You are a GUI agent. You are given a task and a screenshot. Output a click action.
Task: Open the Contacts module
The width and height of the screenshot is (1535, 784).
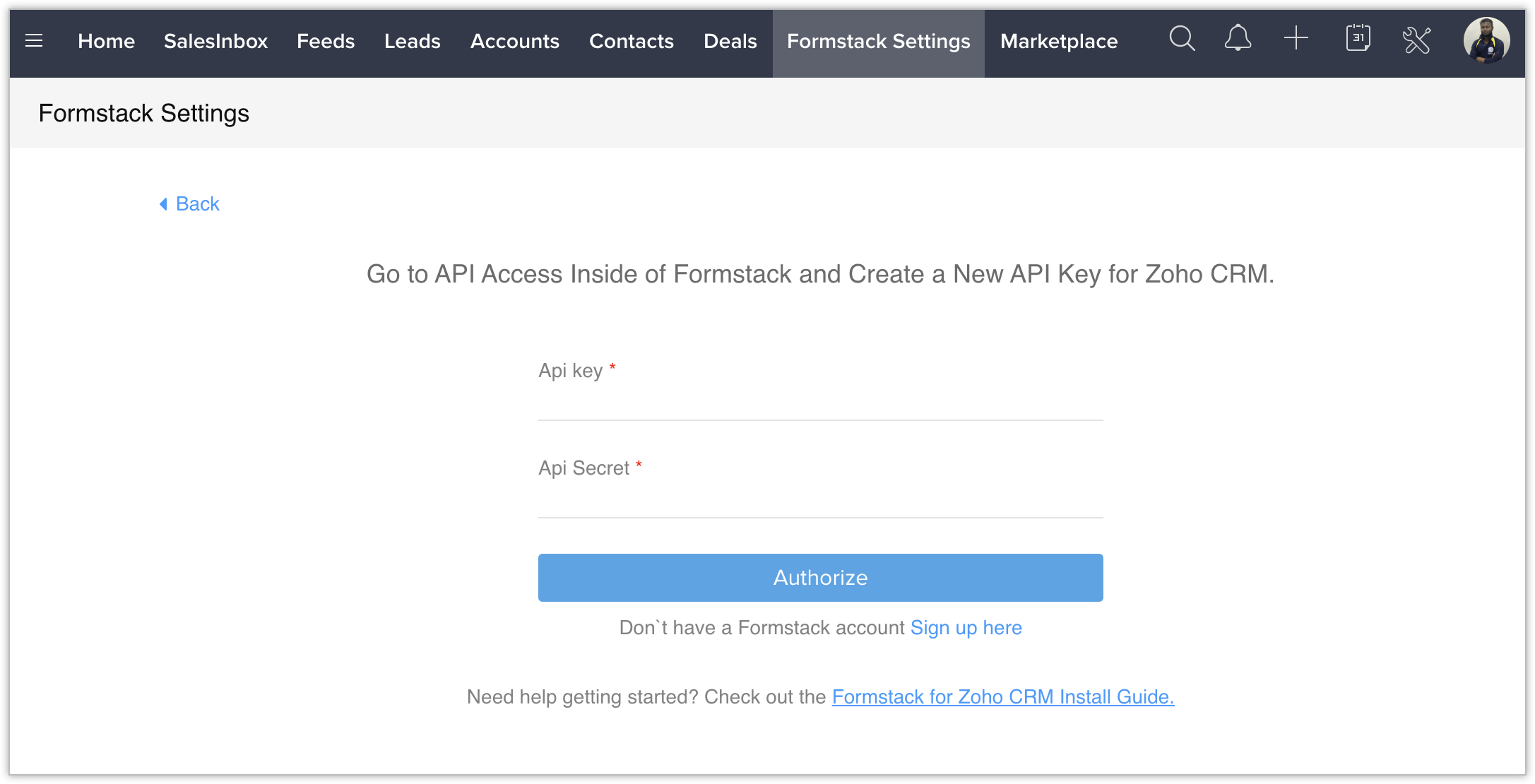click(632, 42)
